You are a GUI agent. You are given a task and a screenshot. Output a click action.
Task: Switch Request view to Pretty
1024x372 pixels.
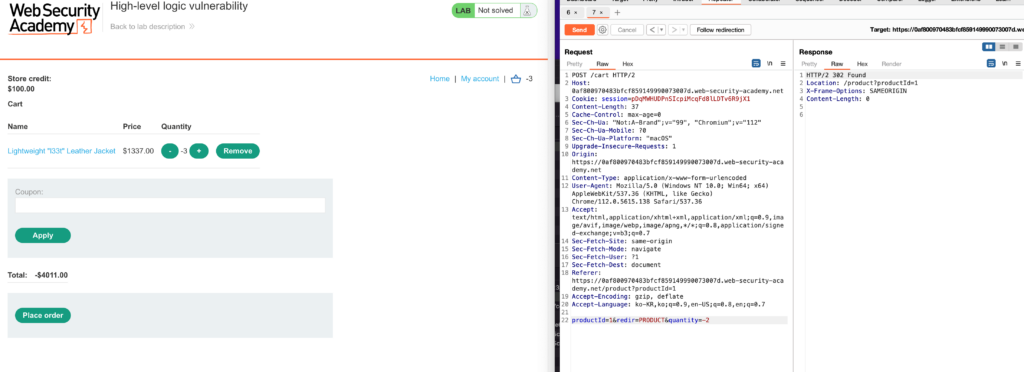click(x=574, y=64)
